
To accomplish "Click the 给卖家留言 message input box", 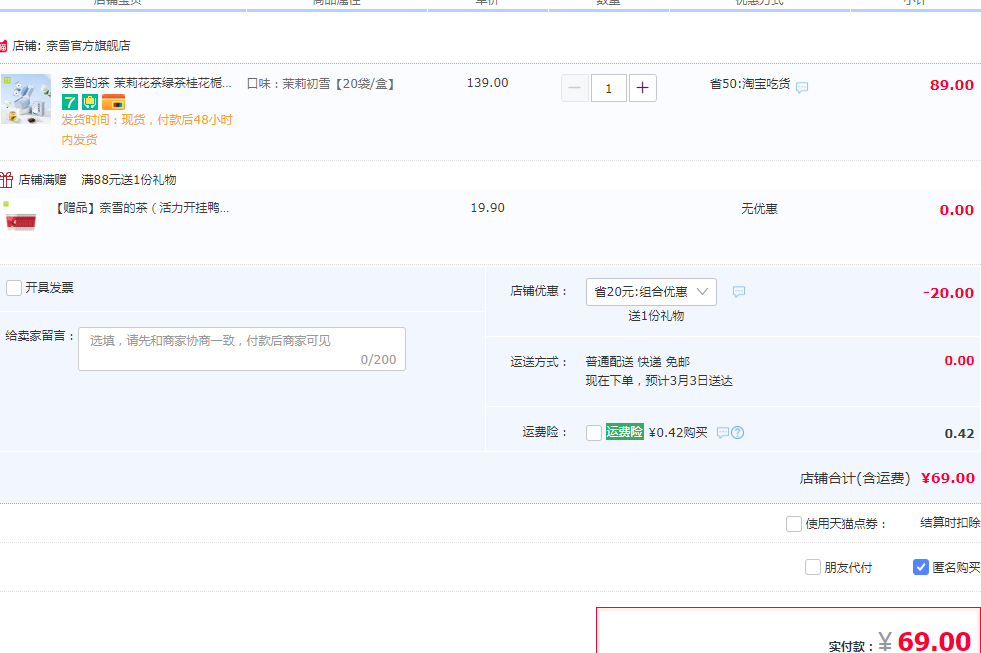I will point(242,349).
